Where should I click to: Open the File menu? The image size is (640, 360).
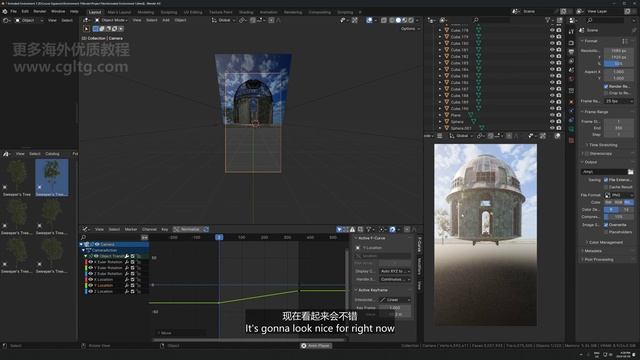click(13, 11)
